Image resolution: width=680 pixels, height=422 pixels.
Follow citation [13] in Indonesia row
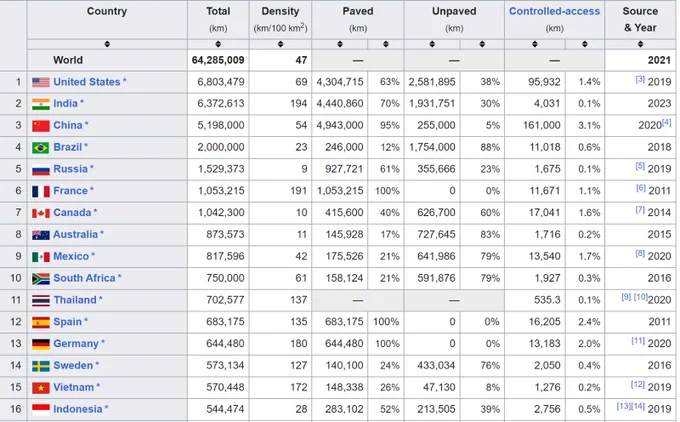[x=624, y=406]
